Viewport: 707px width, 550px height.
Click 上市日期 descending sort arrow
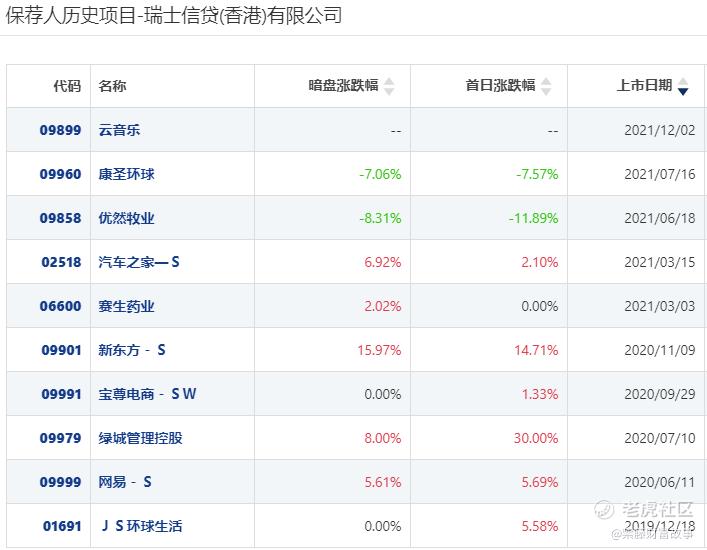[x=683, y=90]
